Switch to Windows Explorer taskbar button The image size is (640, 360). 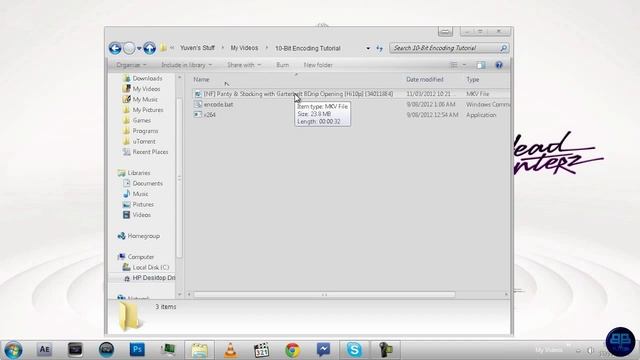[x=200, y=350]
